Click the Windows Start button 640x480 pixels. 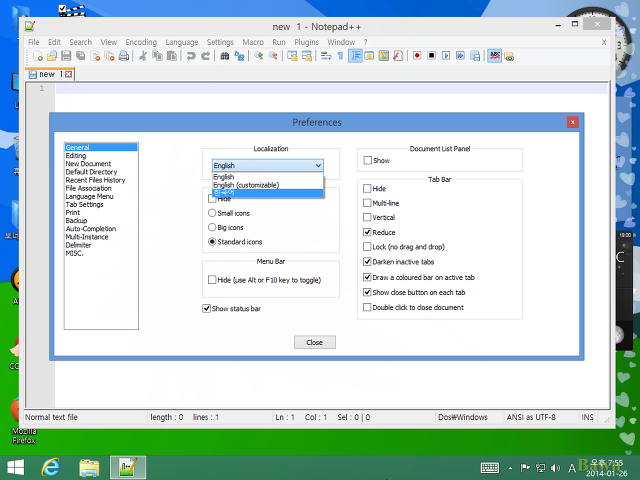[x=16, y=467]
